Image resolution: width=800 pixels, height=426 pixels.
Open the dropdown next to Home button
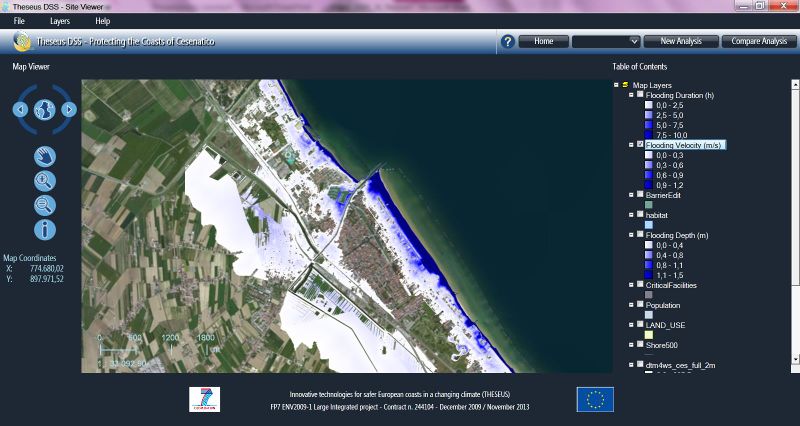(634, 42)
